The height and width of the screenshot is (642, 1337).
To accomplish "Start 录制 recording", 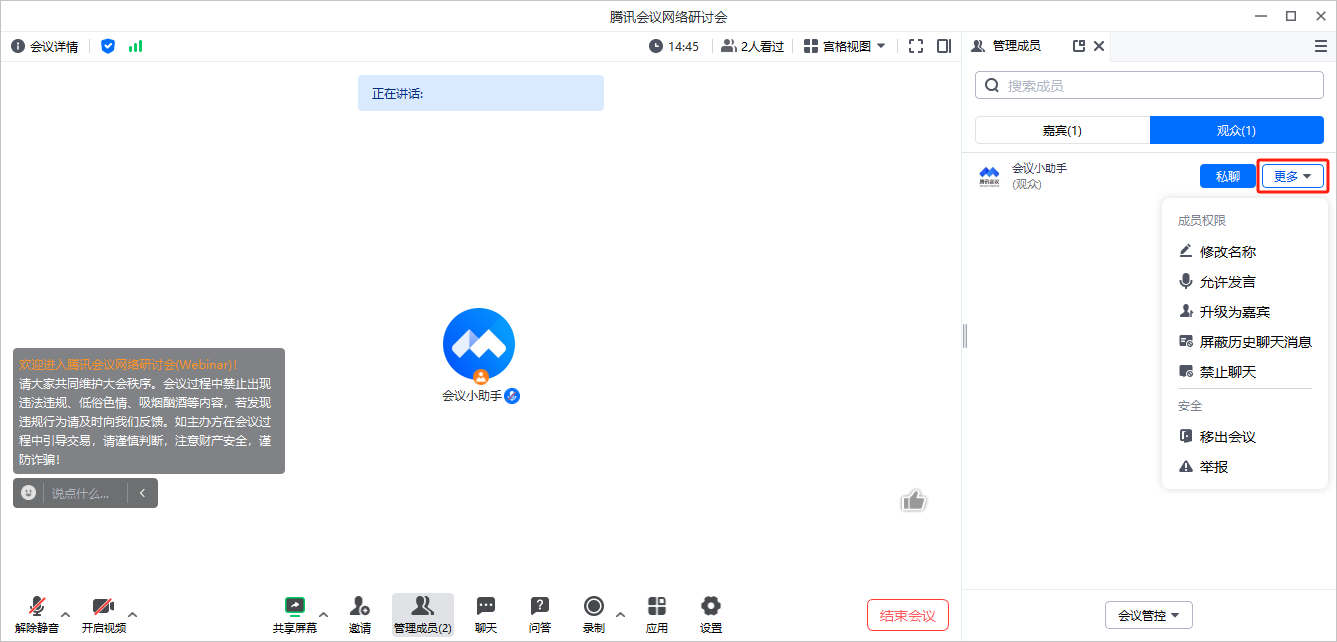I will click(x=594, y=615).
